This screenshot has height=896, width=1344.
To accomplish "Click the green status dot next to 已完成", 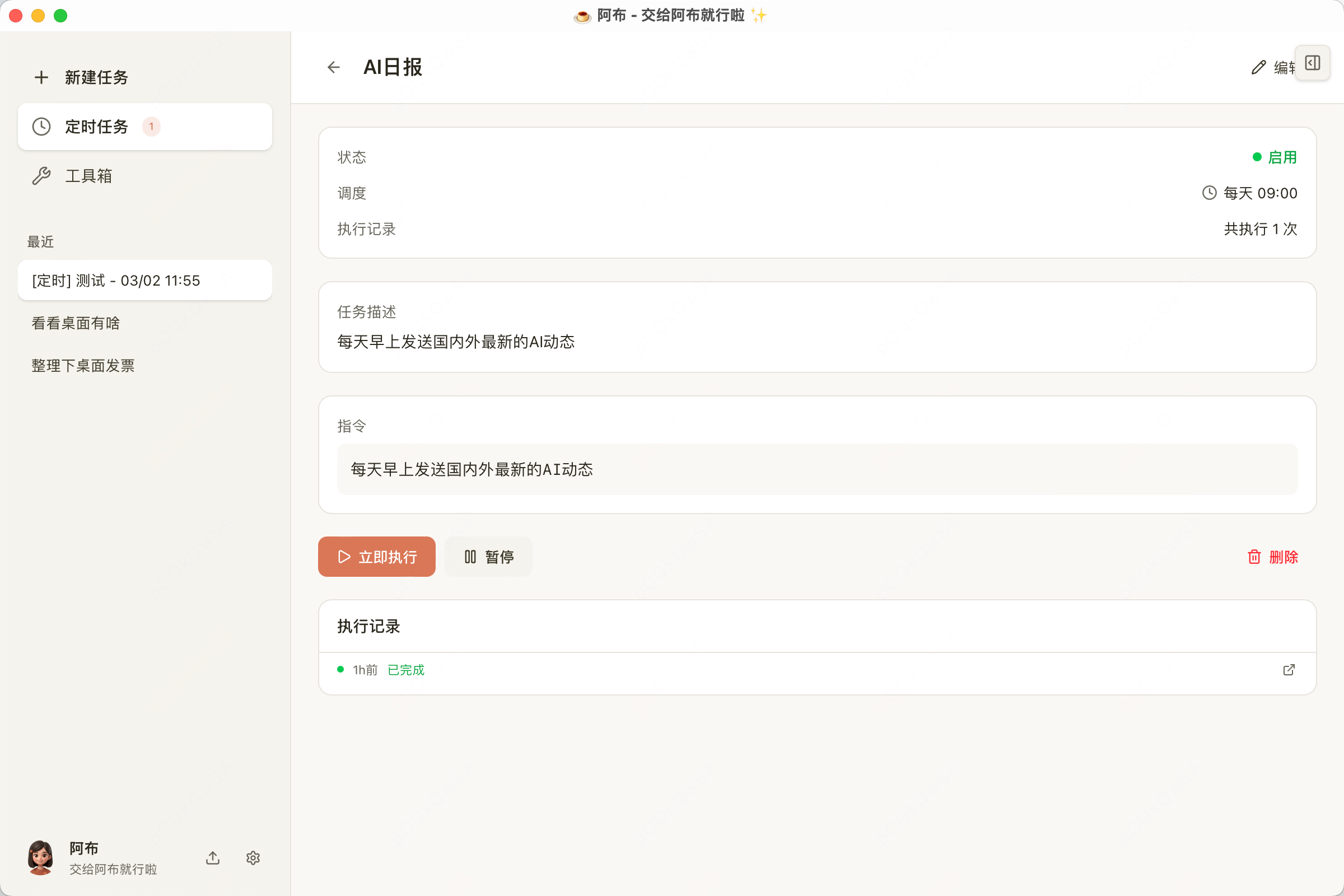I will (340, 669).
